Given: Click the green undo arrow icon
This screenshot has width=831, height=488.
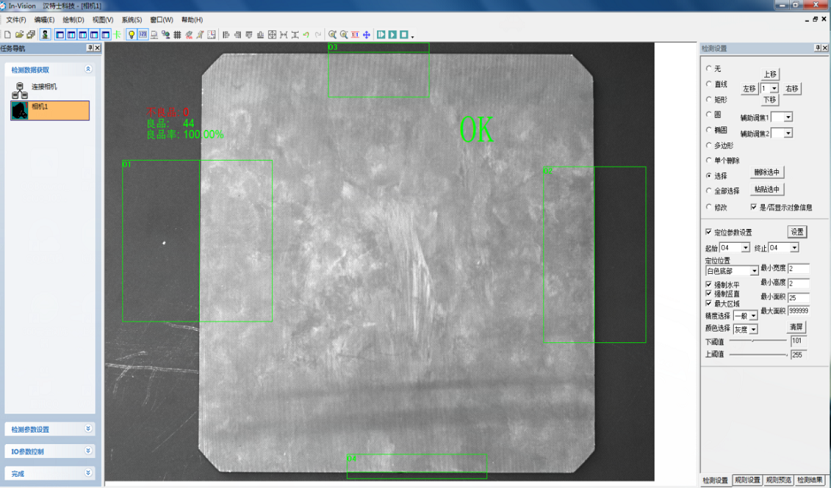Looking at the screenshot, I should click(x=306, y=35).
